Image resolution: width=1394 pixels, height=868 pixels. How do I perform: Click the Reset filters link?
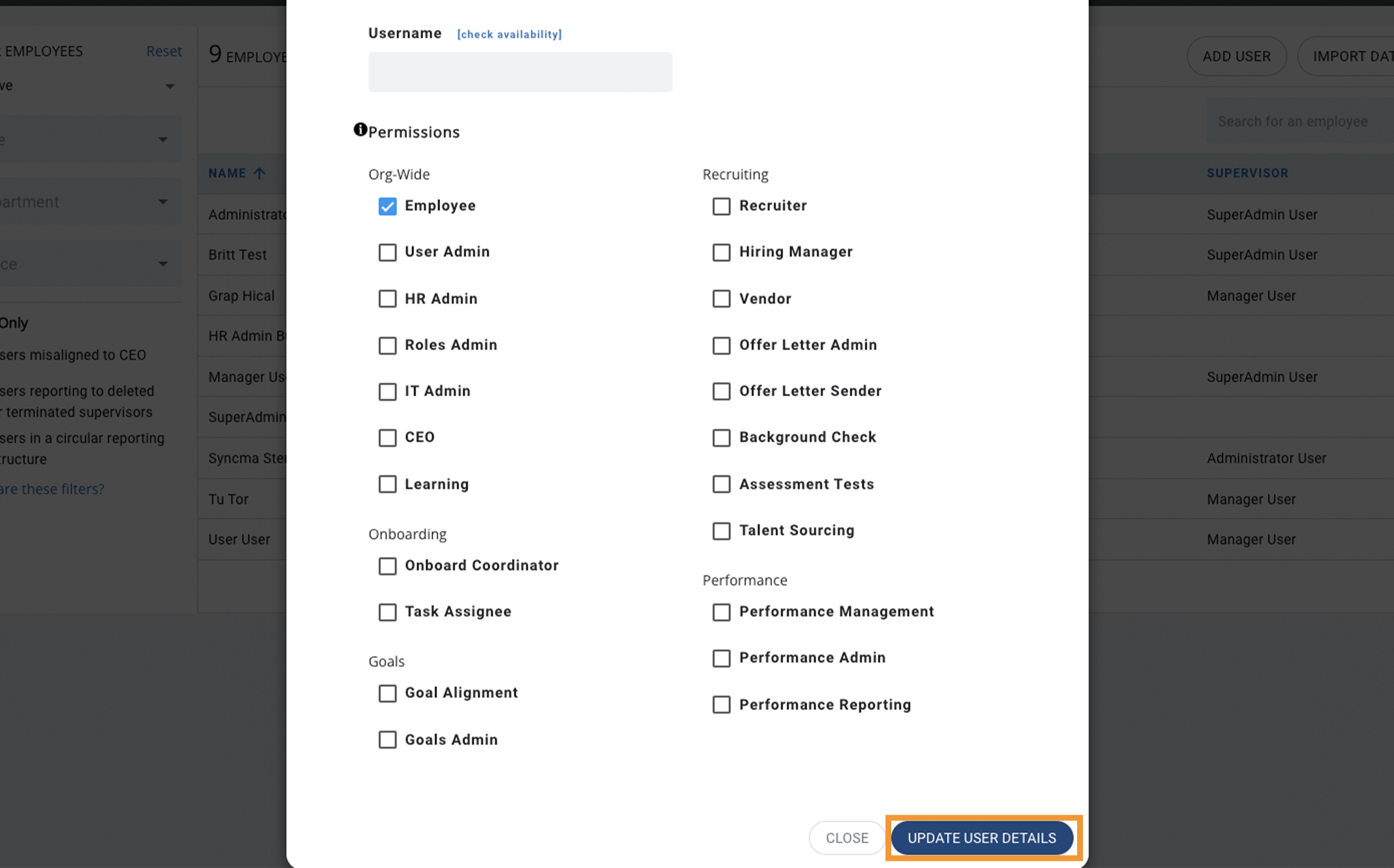coord(164,51)
